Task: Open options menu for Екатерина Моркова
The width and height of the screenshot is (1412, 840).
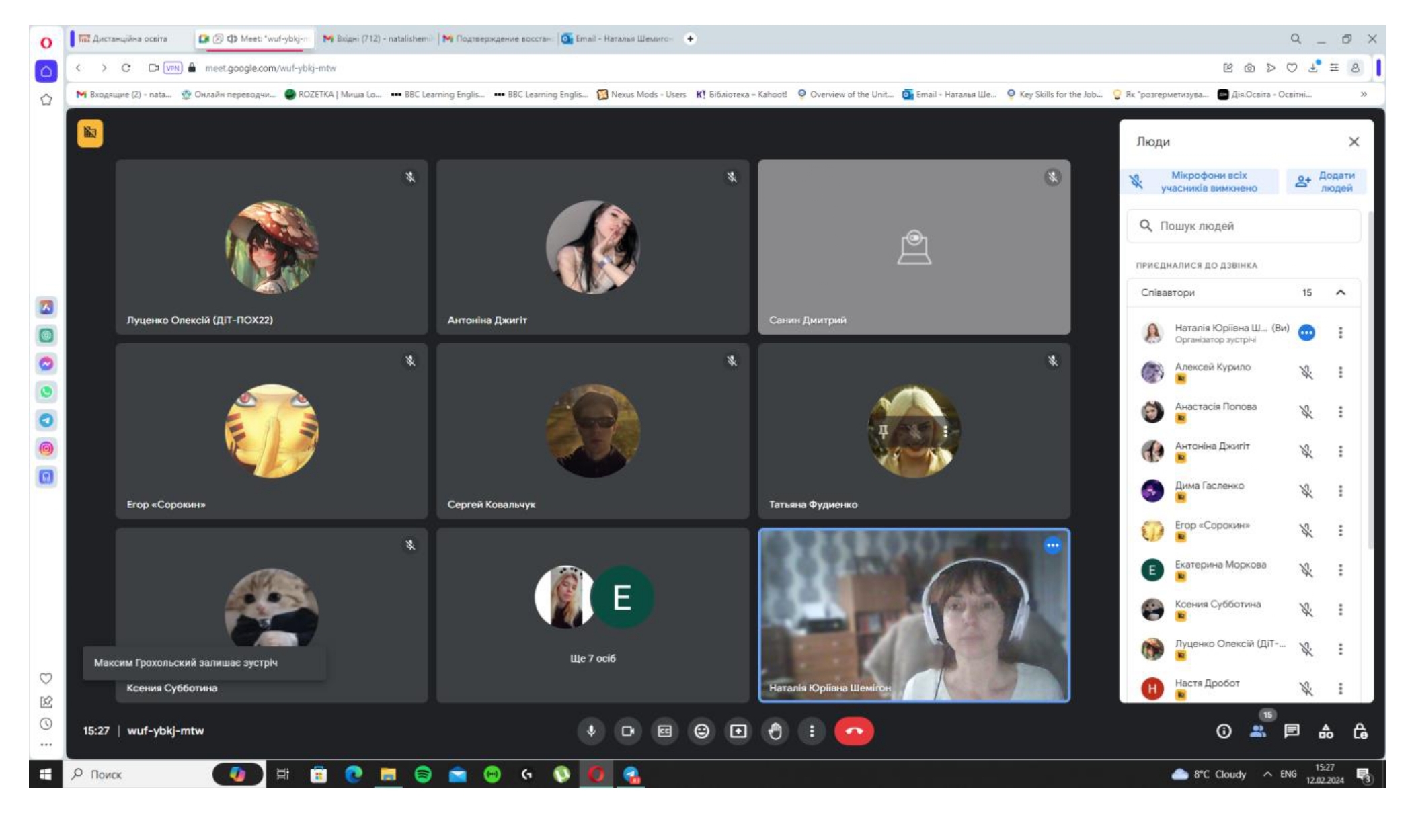Action: tap(1341, 571)
